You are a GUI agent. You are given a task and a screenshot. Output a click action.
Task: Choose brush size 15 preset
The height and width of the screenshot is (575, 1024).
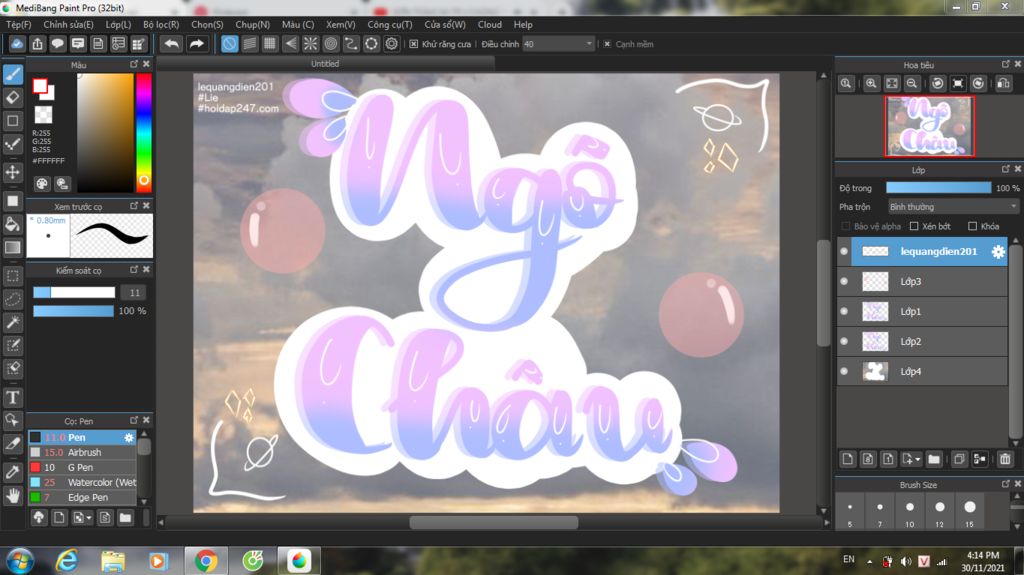970,512
